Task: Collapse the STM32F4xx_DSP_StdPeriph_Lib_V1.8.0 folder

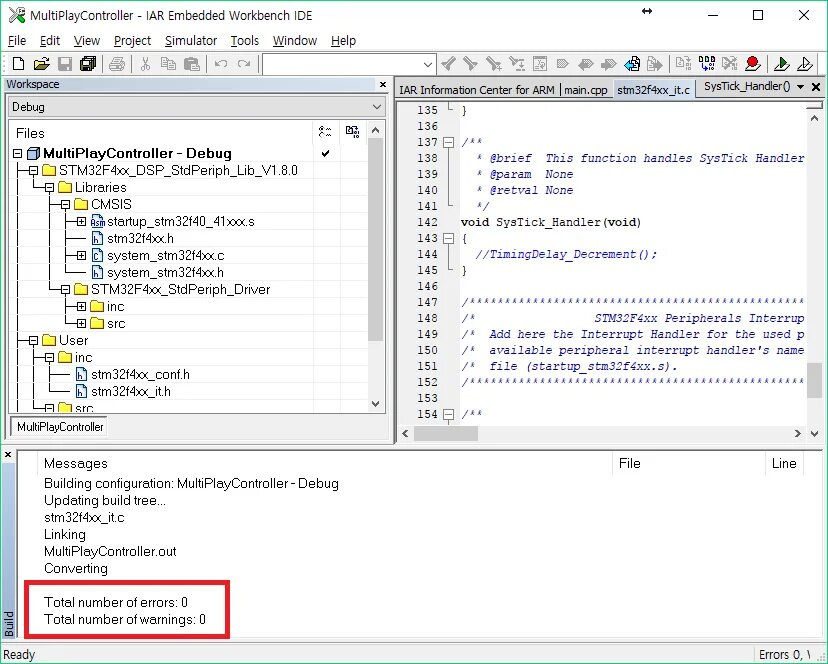Action: (x=33, y=171)
